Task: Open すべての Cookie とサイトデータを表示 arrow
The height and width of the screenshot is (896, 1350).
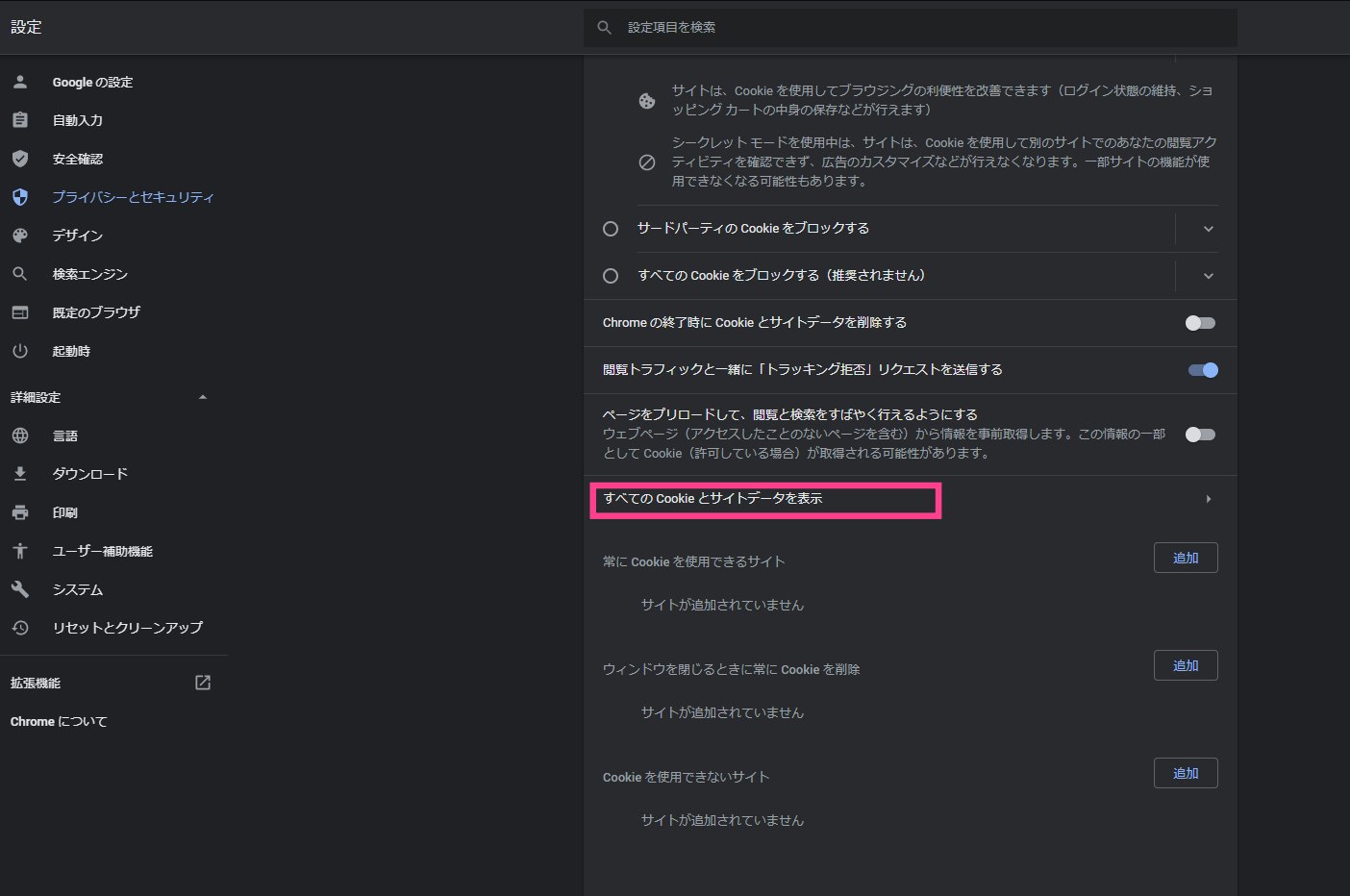Action: coord(1209,499)
